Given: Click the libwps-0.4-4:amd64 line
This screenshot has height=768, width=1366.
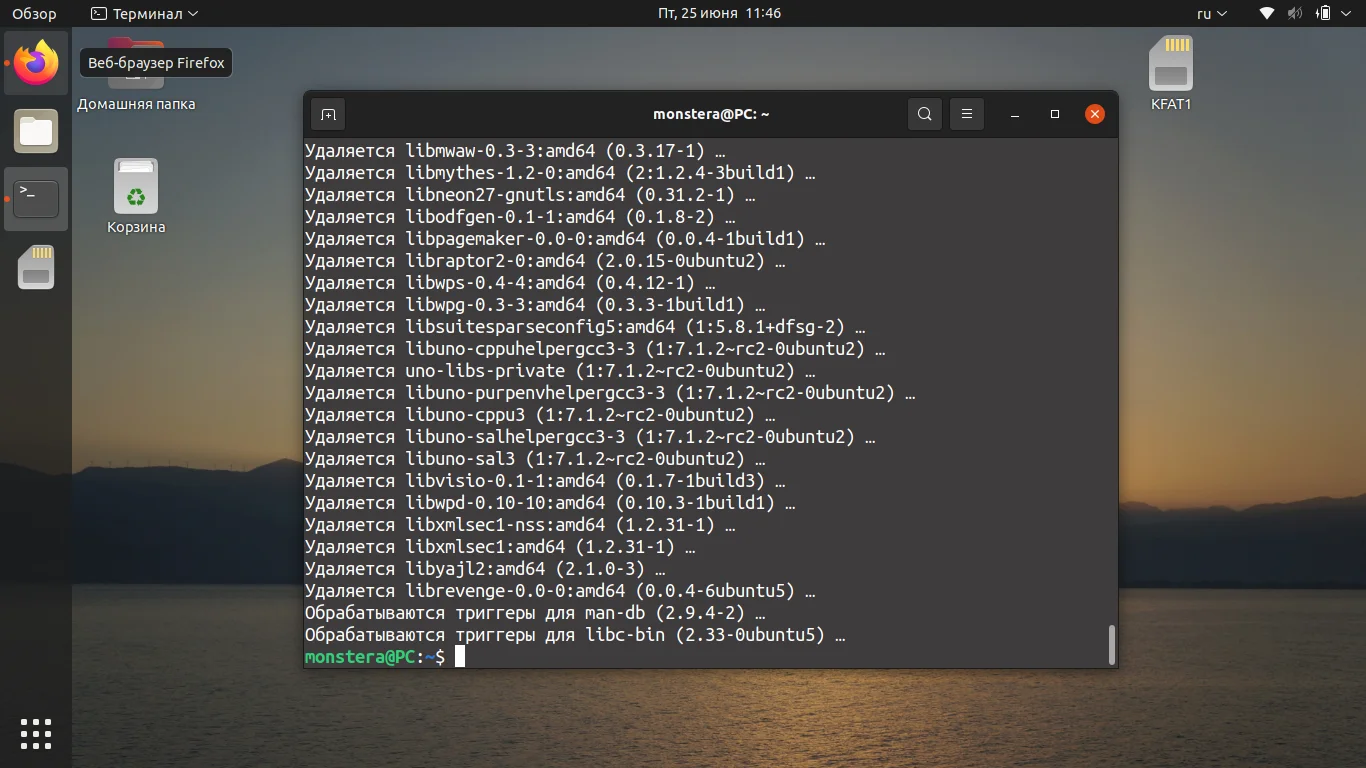Looking at the screenshot, I should coord(510,283).
